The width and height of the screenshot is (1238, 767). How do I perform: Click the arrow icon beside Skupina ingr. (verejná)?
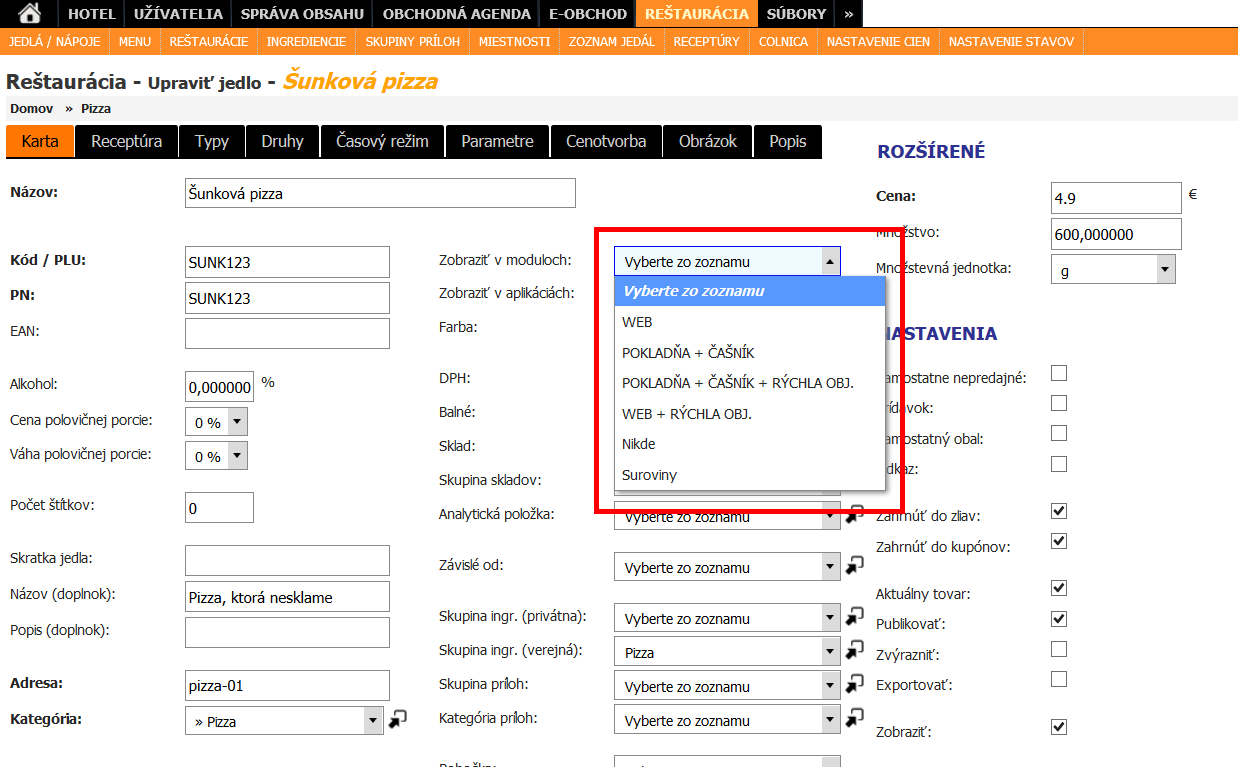(854, 651)
